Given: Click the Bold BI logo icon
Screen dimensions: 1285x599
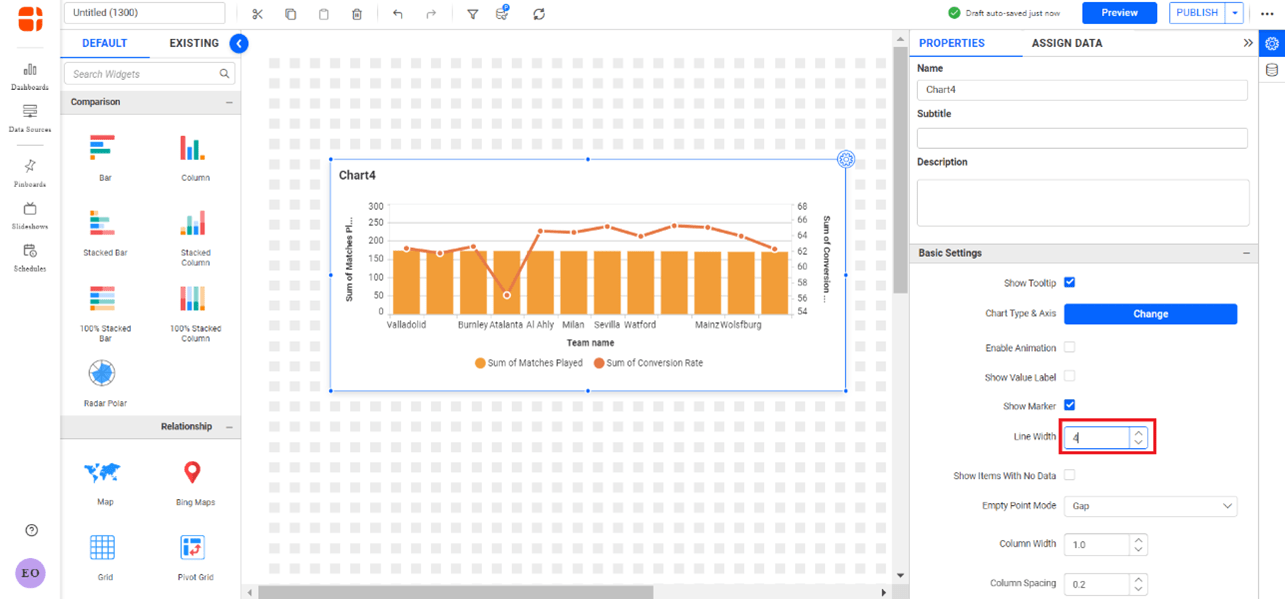Looking at the screenshot, I should (x=31, y=17).
